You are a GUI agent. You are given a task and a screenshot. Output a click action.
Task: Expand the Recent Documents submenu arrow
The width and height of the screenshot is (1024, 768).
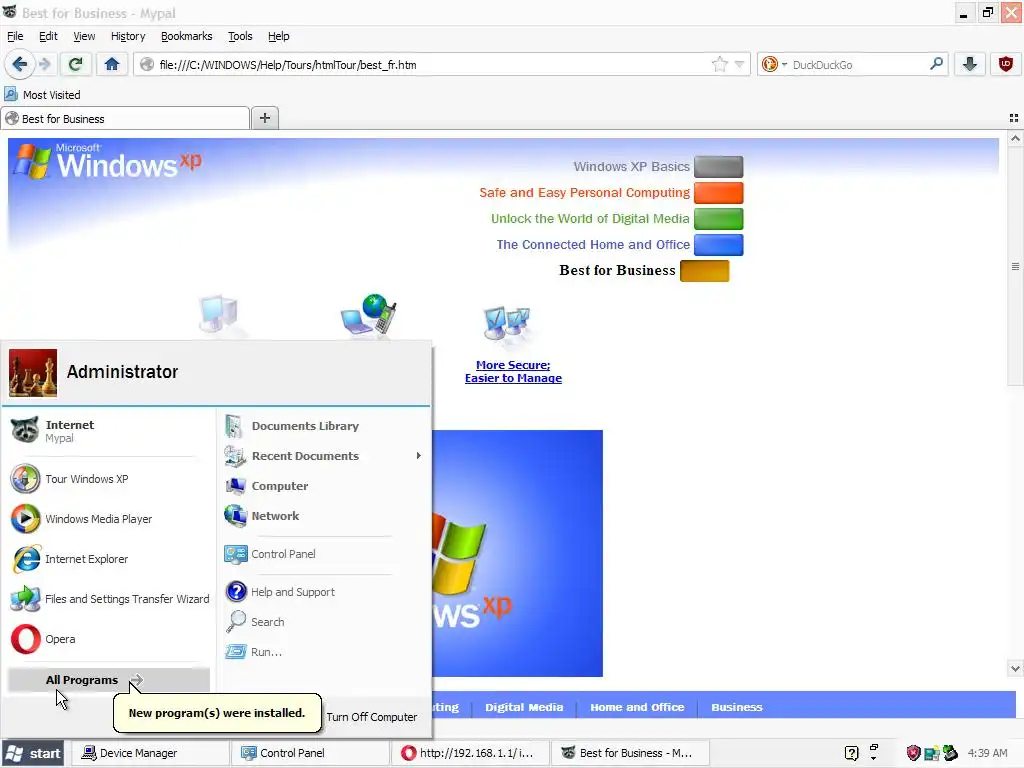[419, 456]
